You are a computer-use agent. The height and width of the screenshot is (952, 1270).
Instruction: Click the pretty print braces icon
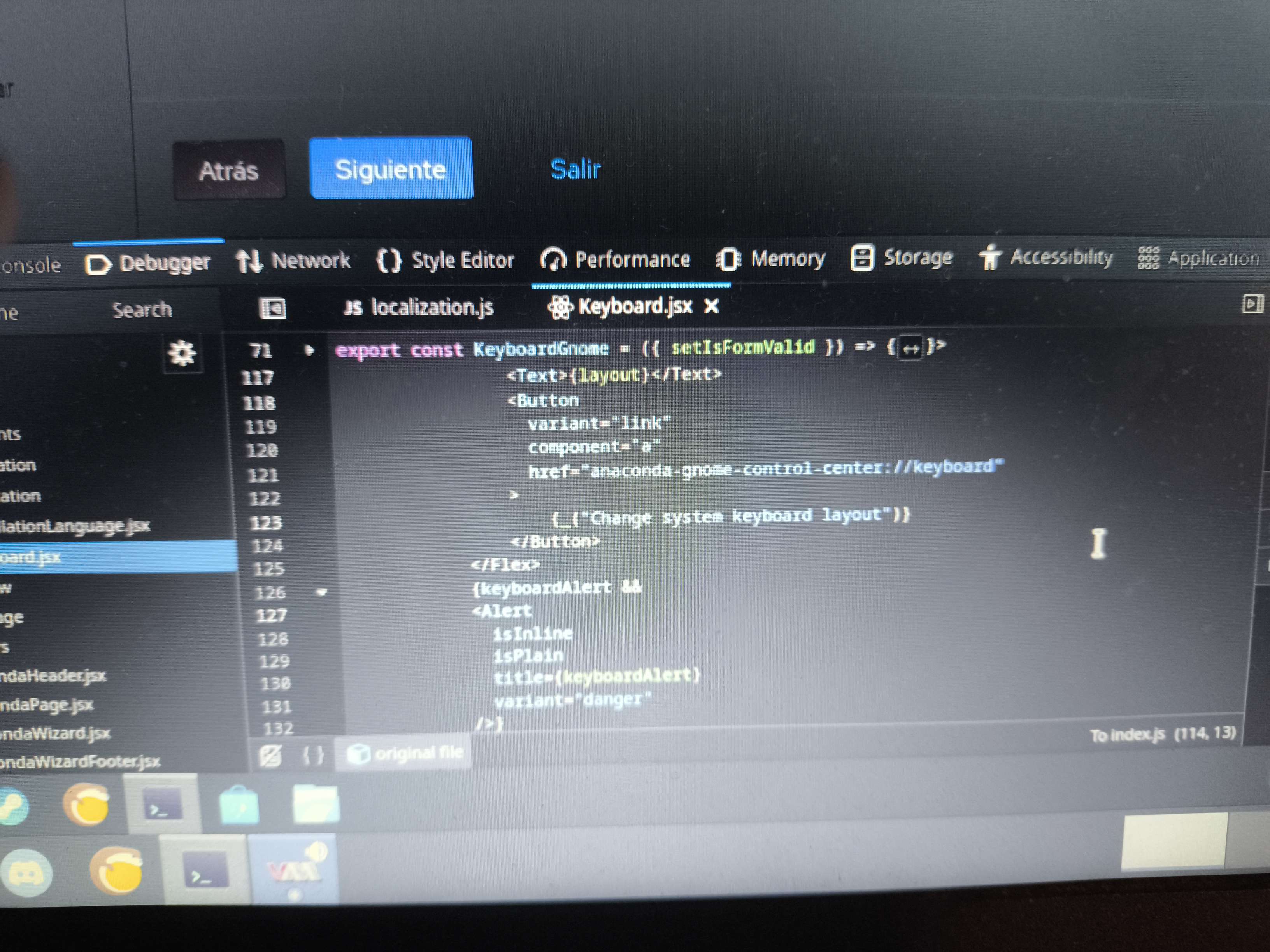pyautogui.click(x=313, y=754)
